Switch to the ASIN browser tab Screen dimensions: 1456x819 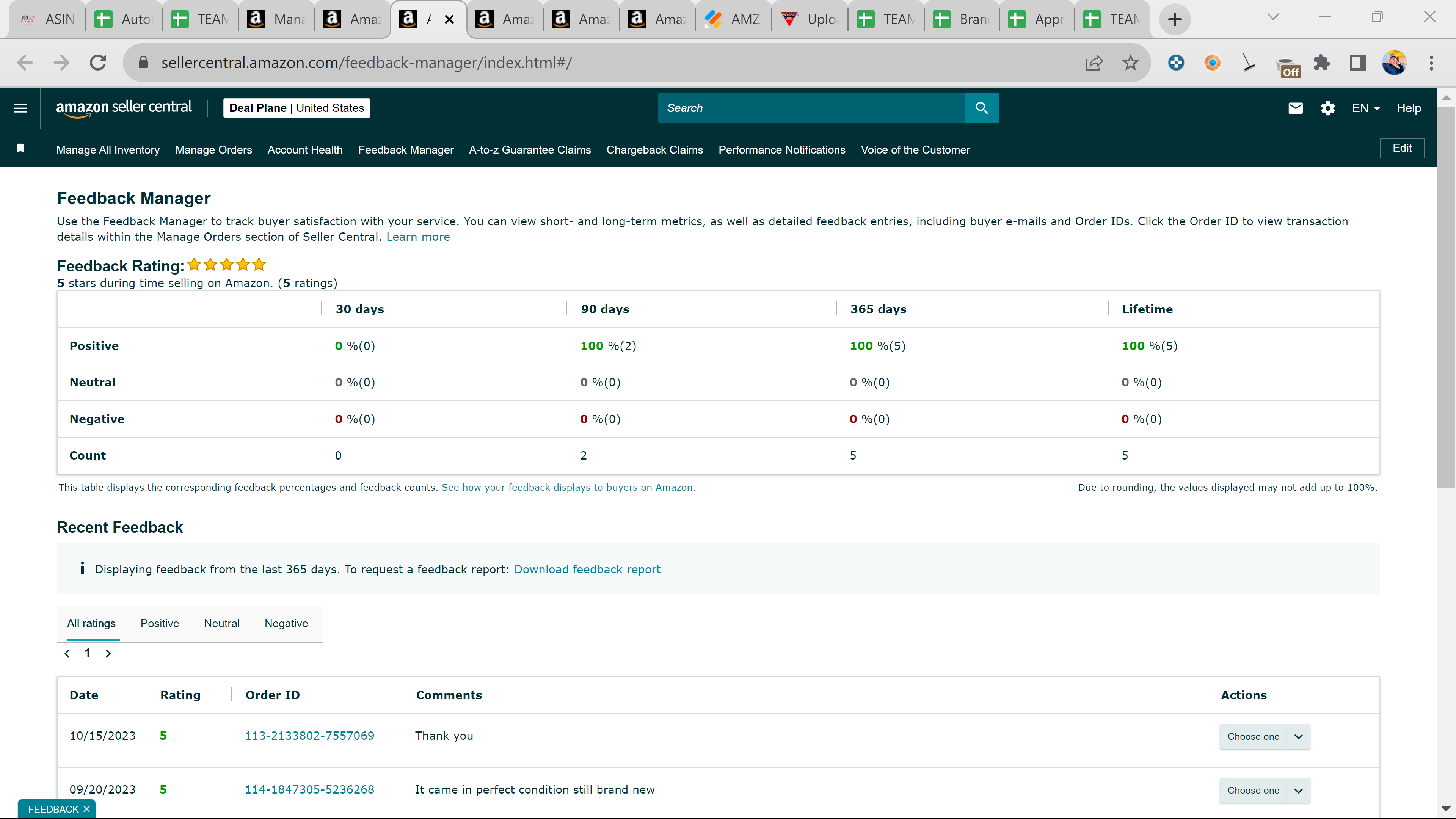pyautogui.click(x=47, y=19)
